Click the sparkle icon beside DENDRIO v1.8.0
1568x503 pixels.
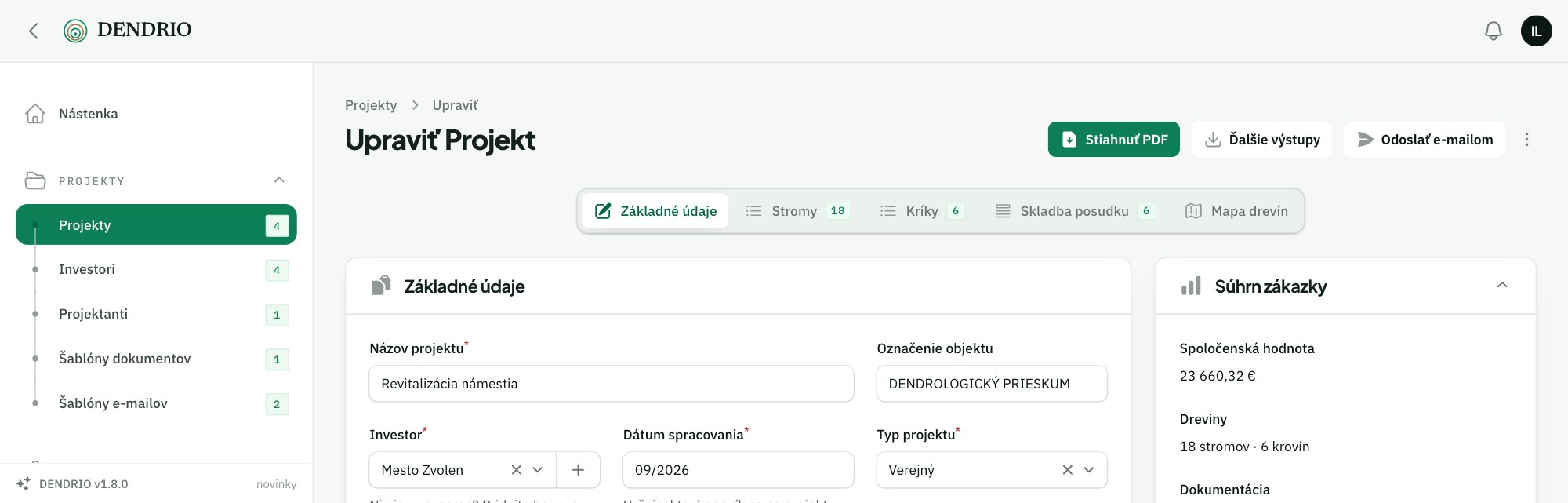coord(24,483)
